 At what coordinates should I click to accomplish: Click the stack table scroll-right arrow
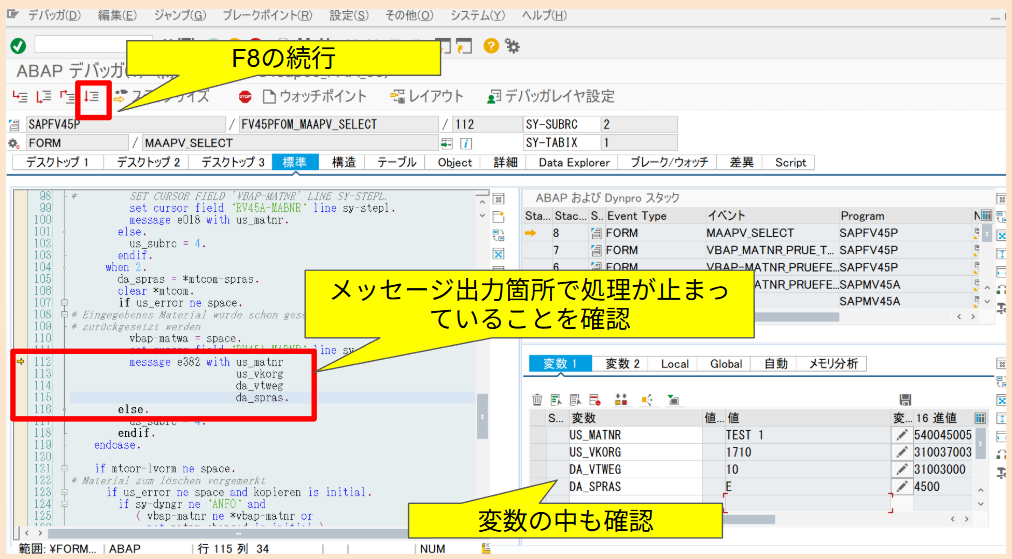point(973,316)
